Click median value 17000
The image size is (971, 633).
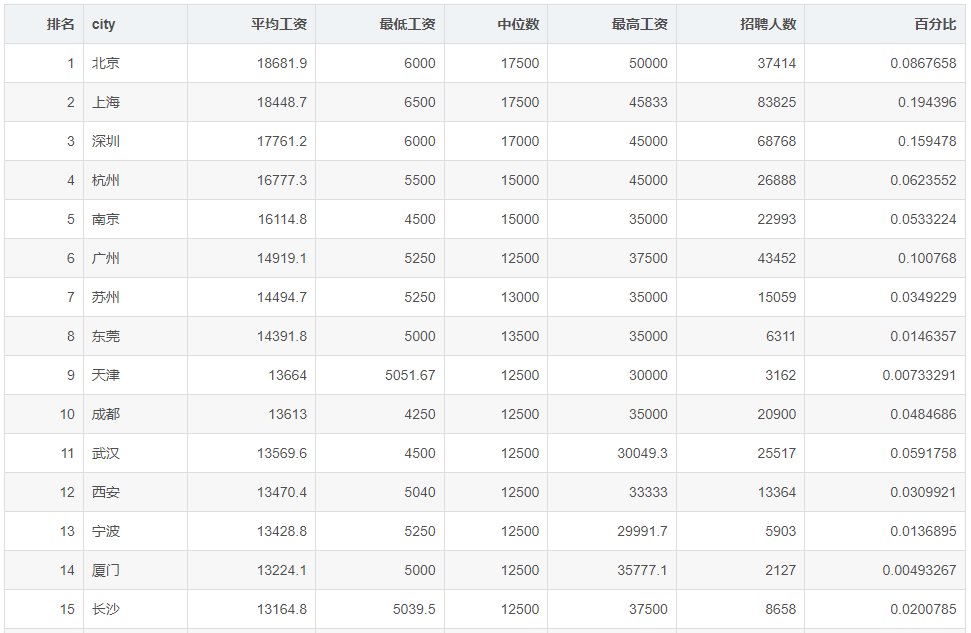[520, 141]
